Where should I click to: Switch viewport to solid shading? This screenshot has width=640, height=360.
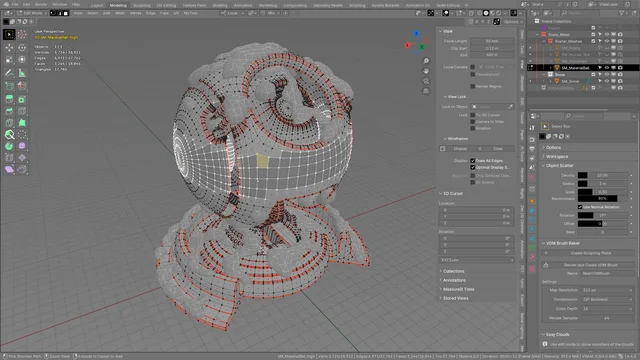(486, 13)
